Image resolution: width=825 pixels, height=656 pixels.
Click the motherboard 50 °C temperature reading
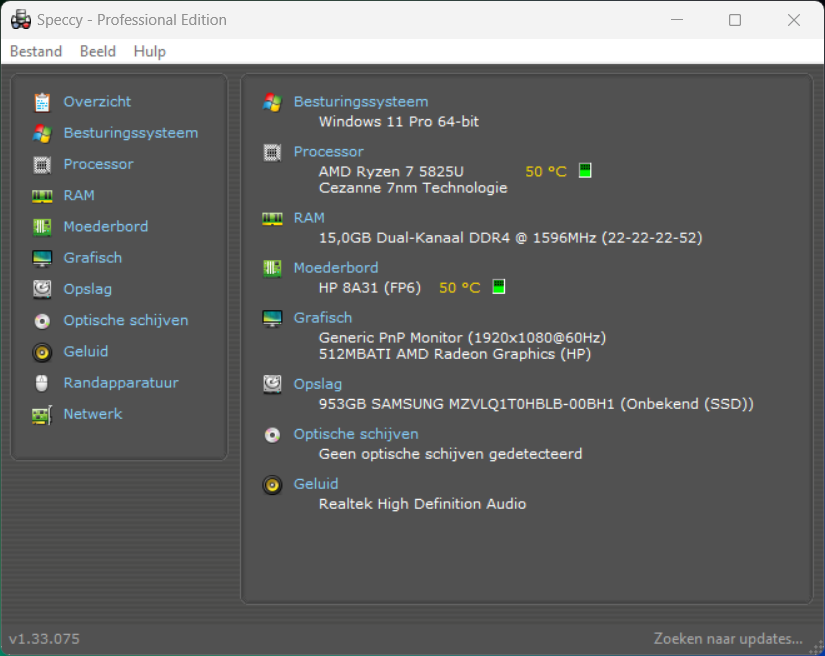(x=460, y=288)
